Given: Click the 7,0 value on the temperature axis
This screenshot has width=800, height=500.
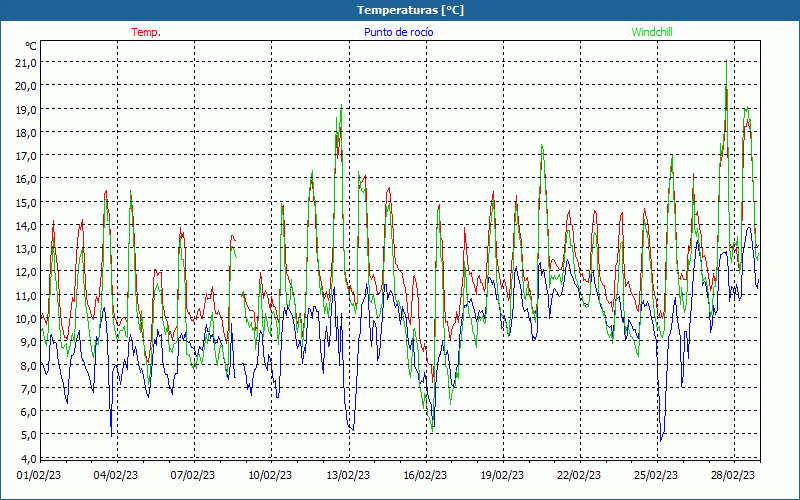Looking at the screenshot, I should click(28, 389).
